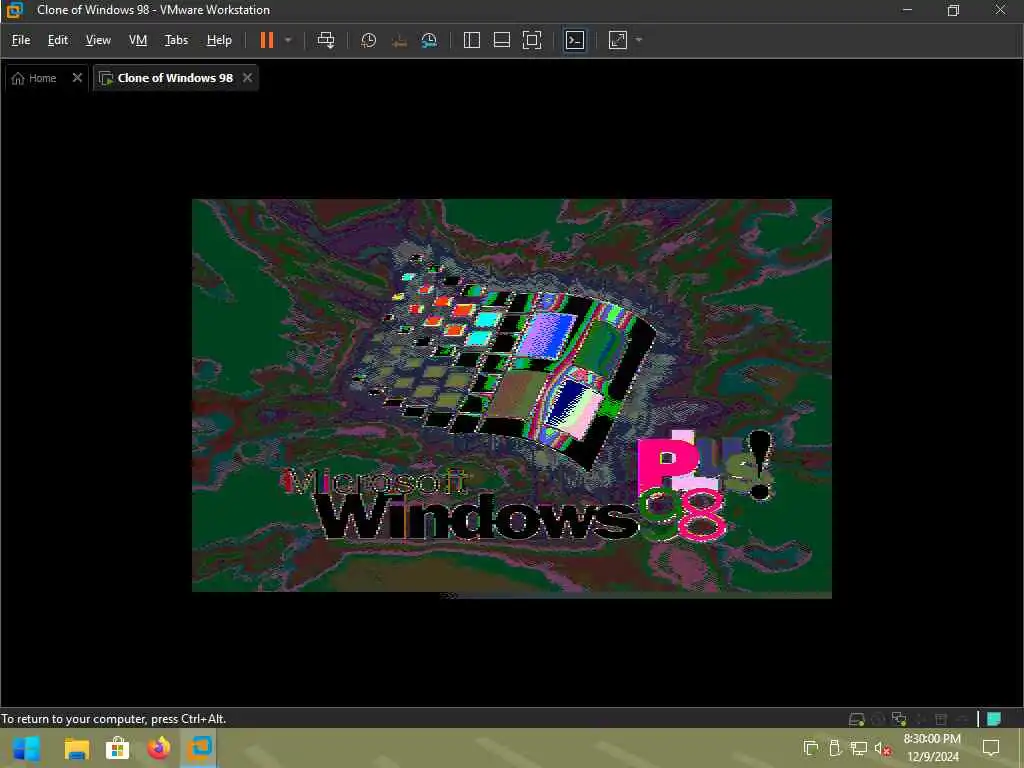Viewport: 1024px width, 768px height.
Task: Take a snapshot of this virtual machine
Action: [368, 40]
